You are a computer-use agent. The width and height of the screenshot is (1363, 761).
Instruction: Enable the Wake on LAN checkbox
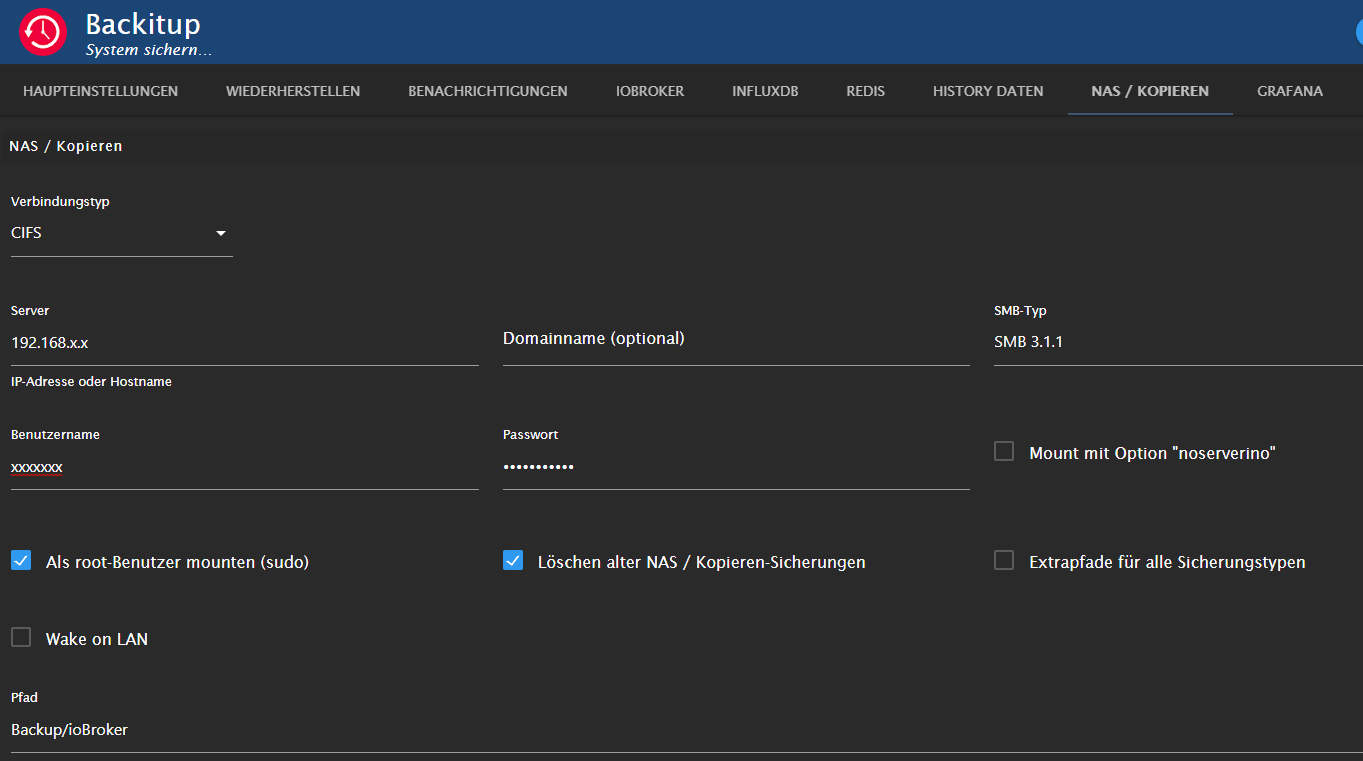tap(21, 638)
